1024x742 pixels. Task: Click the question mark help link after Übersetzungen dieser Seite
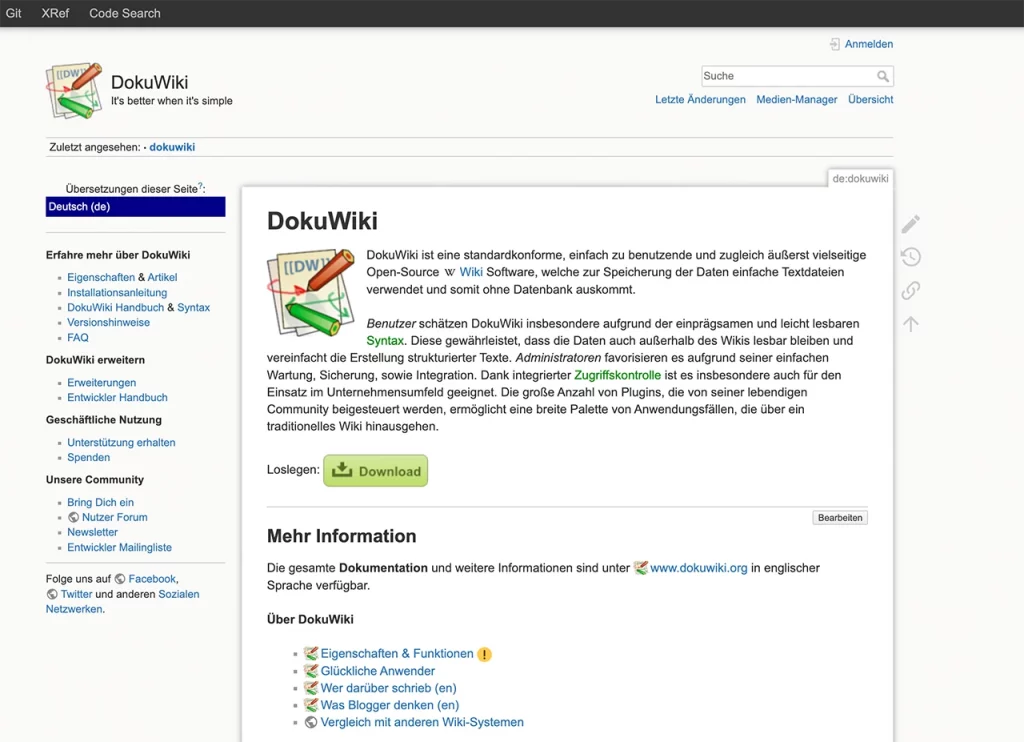click(x=200, y=186)
